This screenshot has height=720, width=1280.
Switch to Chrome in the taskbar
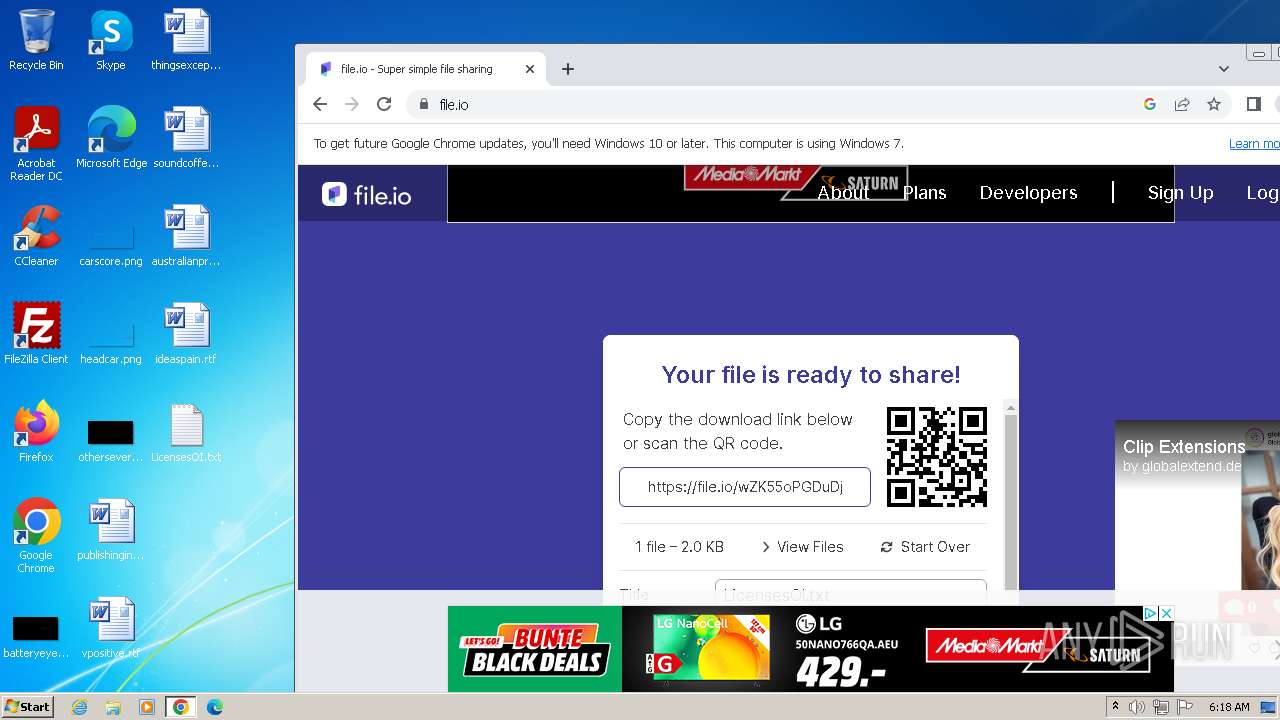point(181,707)
